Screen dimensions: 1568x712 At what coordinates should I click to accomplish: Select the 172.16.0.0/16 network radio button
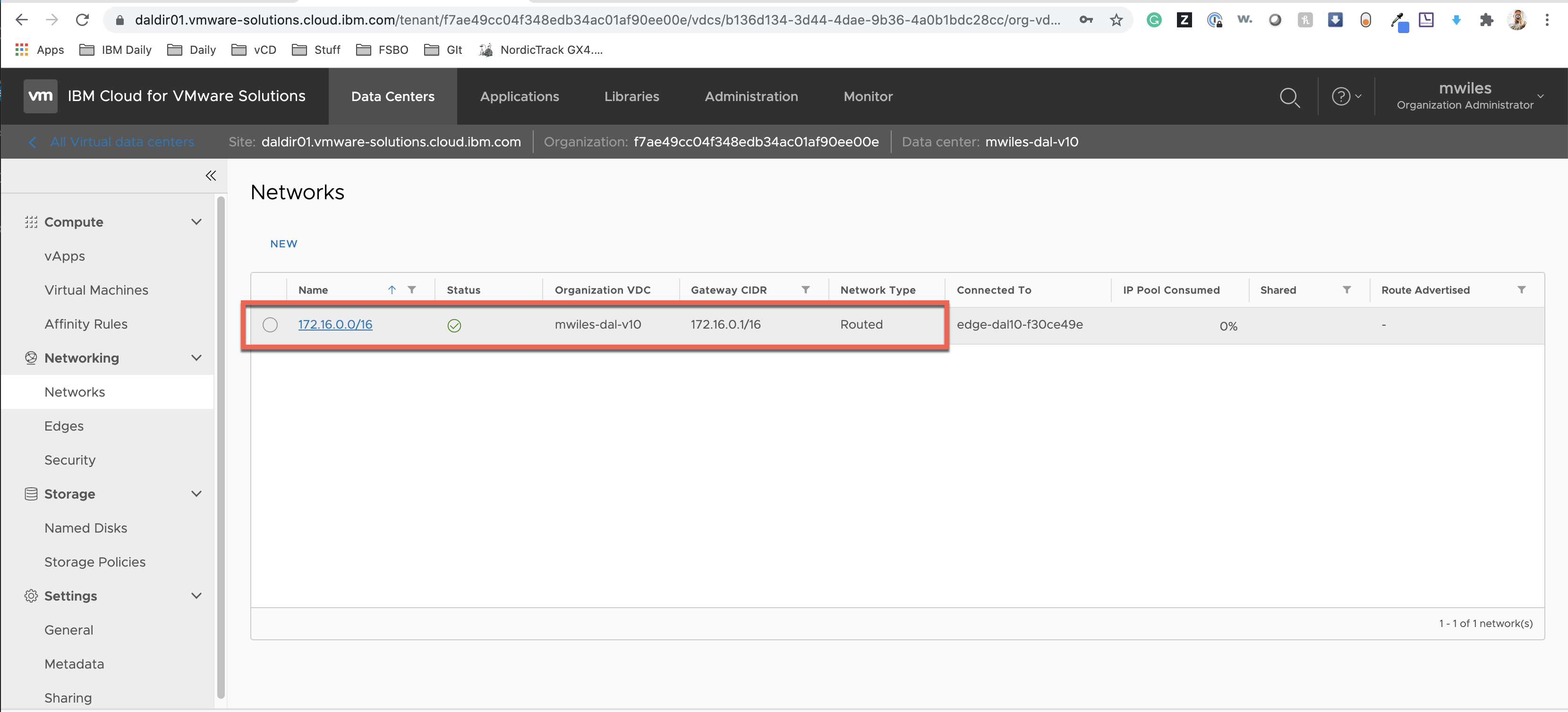coord(270,325)
